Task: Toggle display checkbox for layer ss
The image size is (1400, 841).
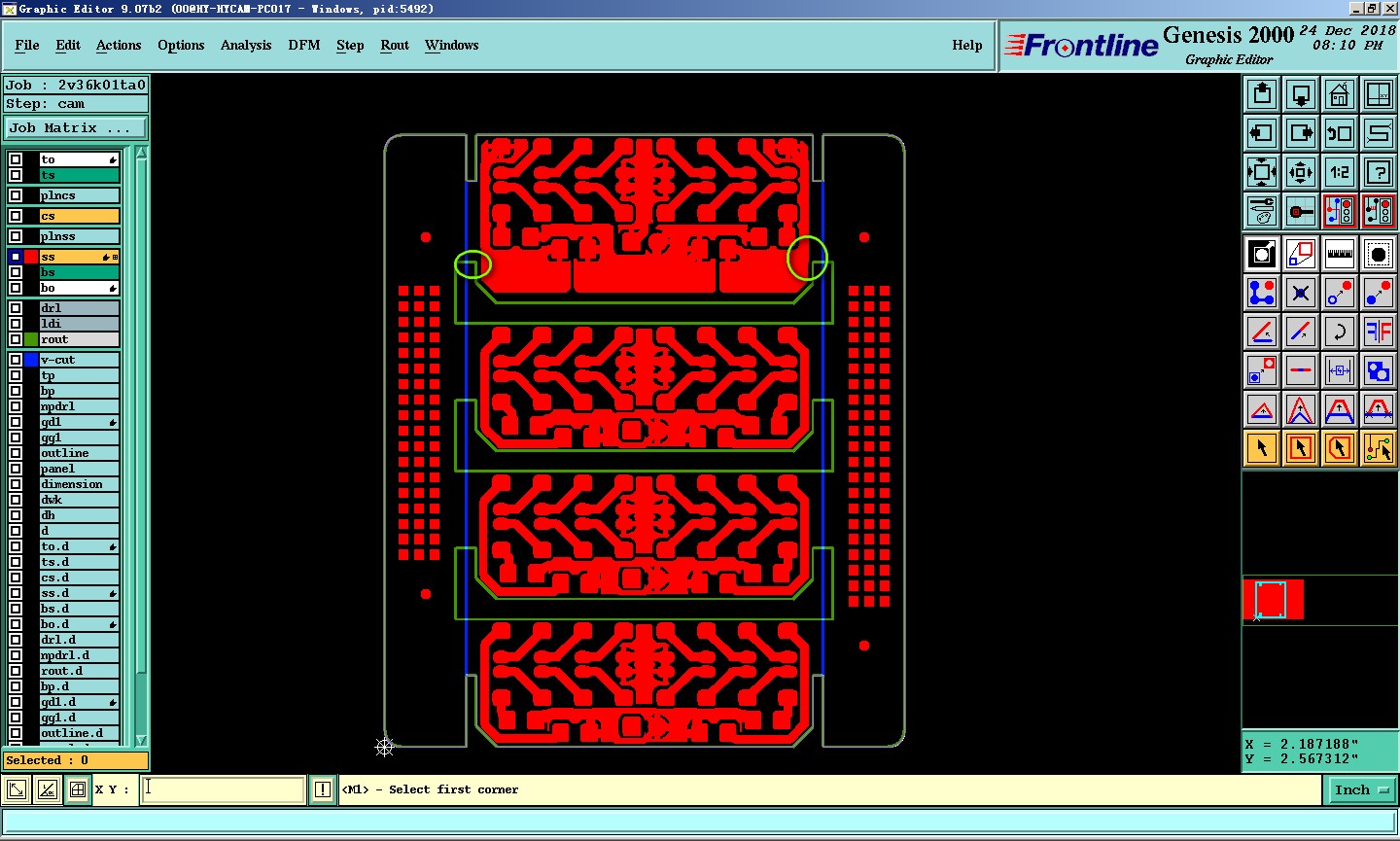Action: click(x=16, y=257)
